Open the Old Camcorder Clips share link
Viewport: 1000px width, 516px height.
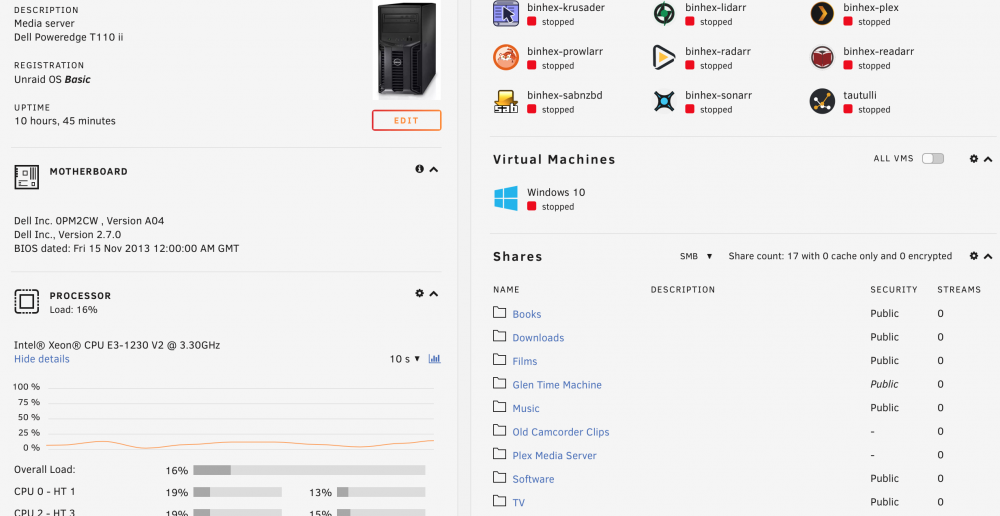[x=561, y=432]
